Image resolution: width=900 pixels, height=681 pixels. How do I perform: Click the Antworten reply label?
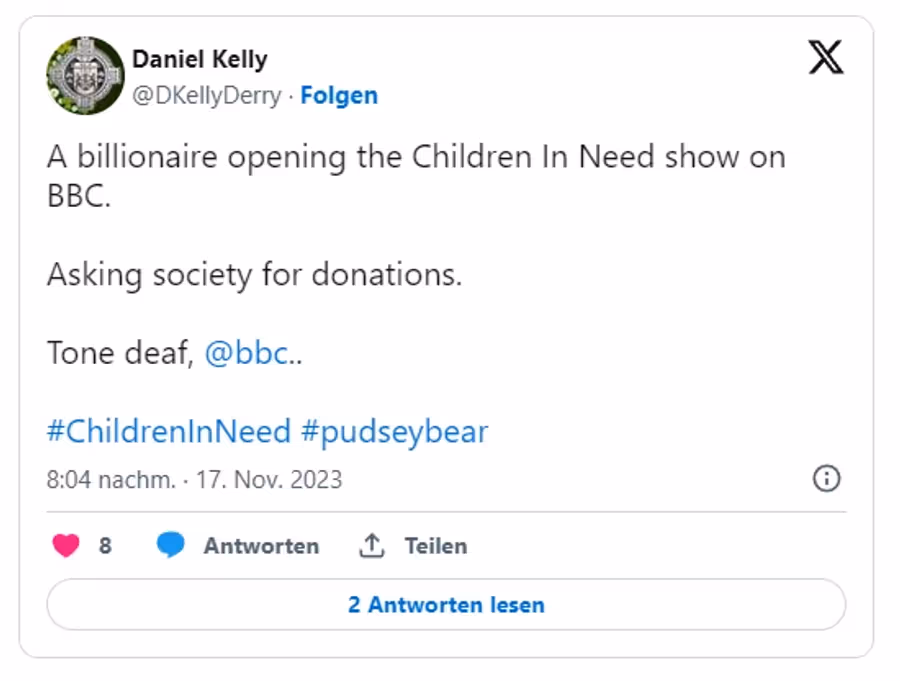pyautogui.click(x=262, y=545)
